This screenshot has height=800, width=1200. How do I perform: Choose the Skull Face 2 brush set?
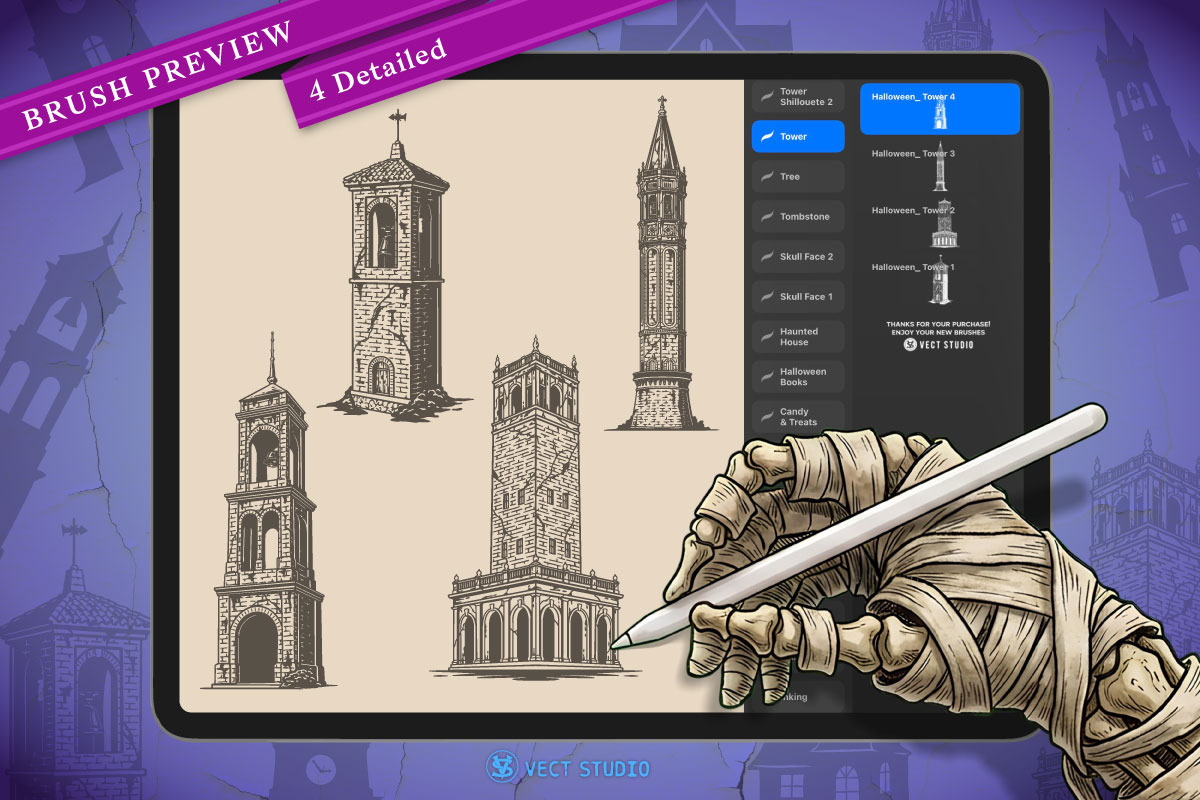[x=798, y=256]
